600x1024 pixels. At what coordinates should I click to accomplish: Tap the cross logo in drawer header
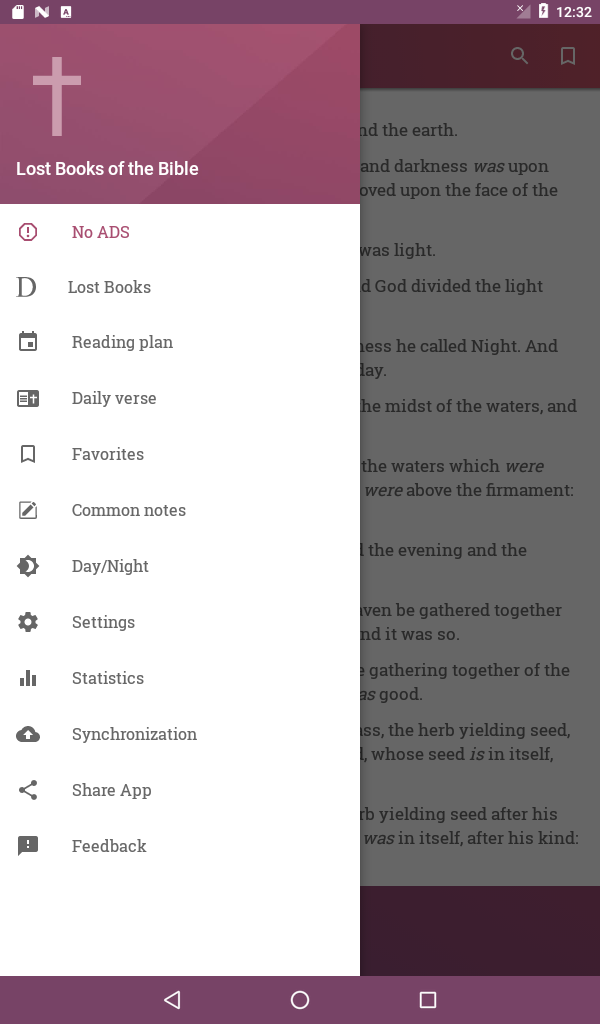click(x=56, y=96)
